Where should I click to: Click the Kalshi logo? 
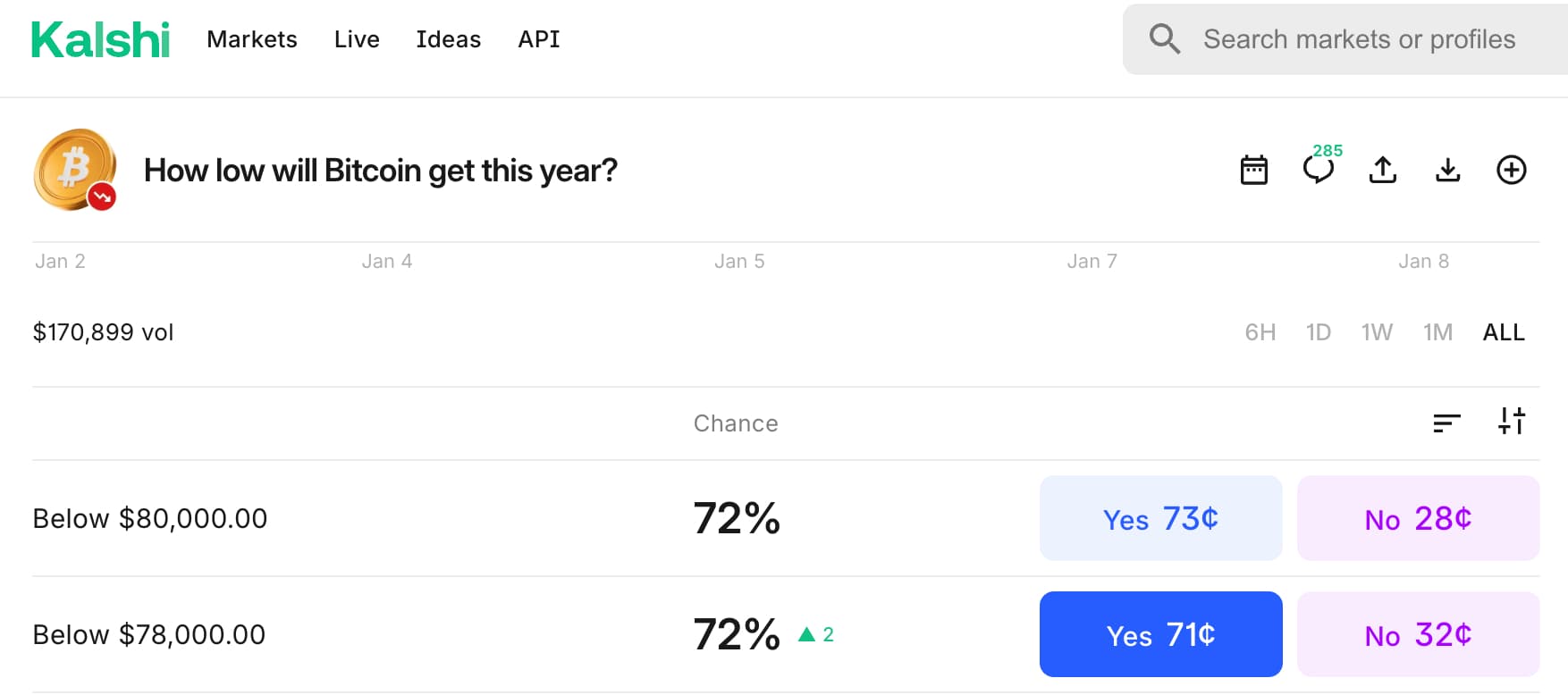(100, 40)
